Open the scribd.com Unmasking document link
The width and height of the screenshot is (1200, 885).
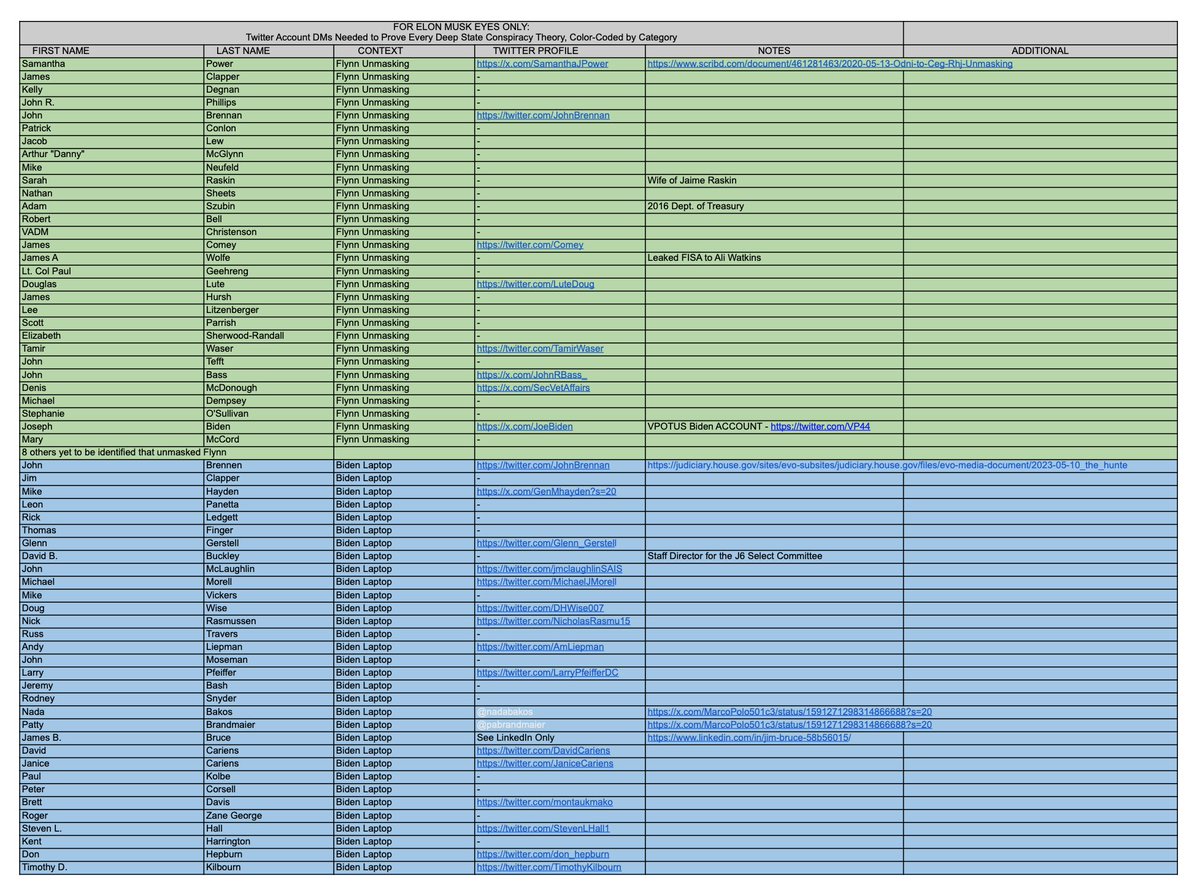point(829,63)
